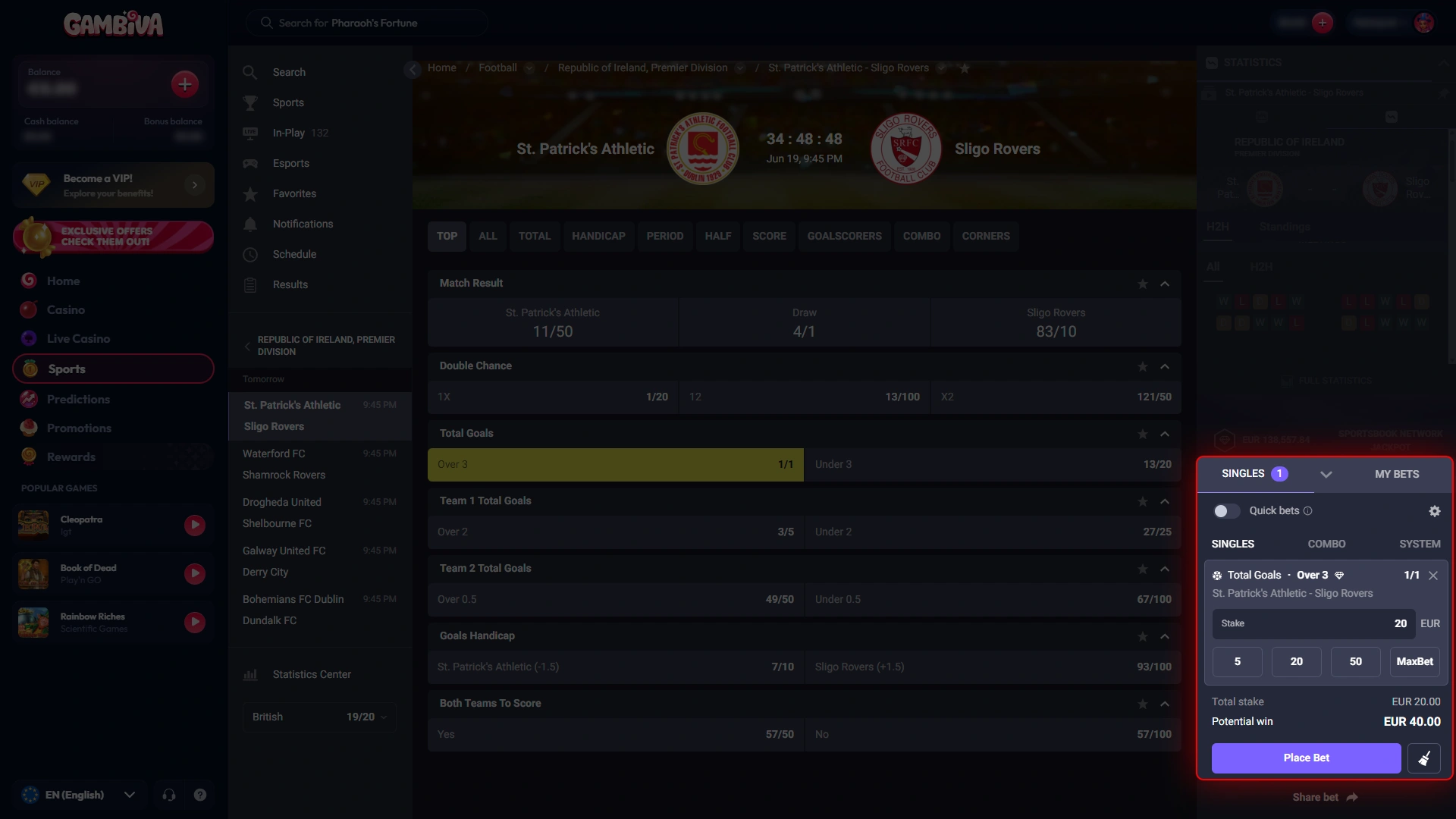The image size is (1456, 819).
Task: Play the Cleopatra game
Action: pos(195,525)
